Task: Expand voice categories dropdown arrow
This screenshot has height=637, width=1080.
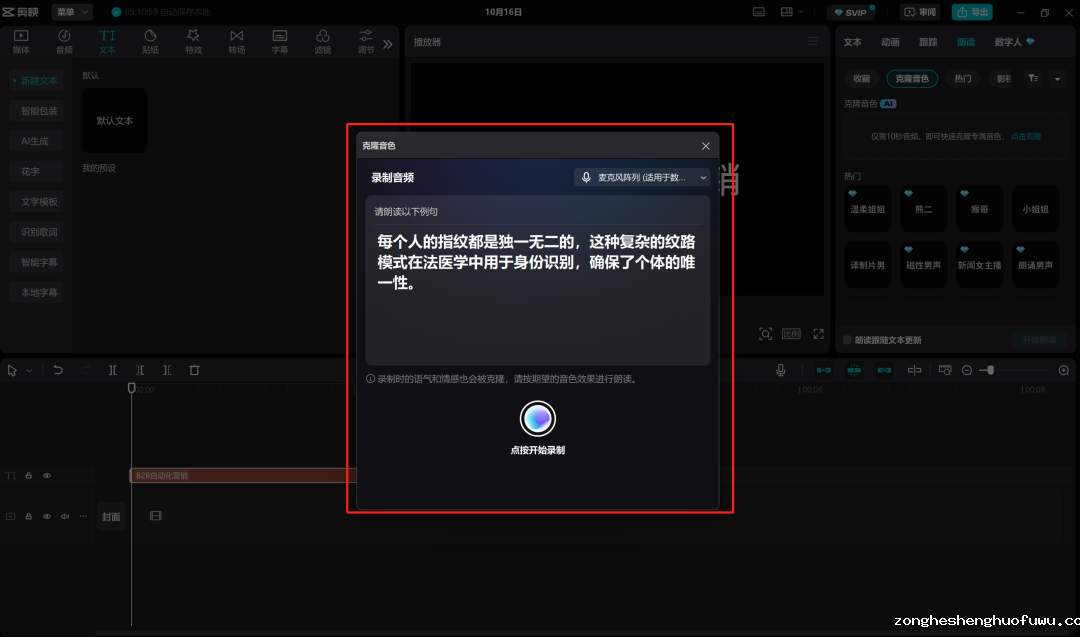Action: (1057, 79)
